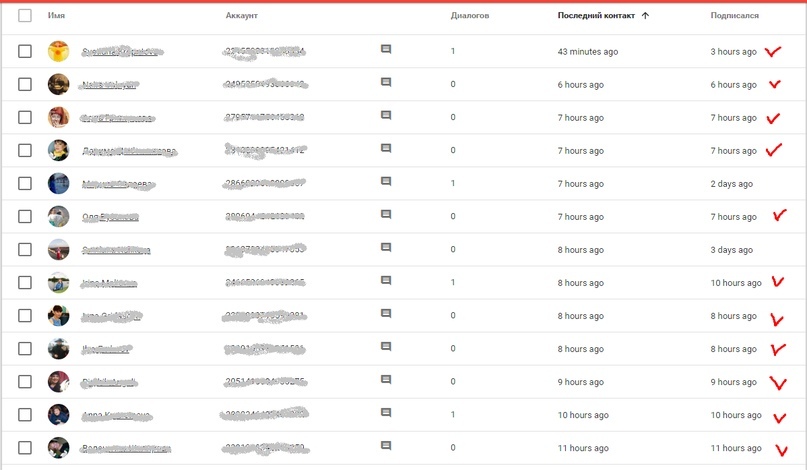Open chat icon in the 9 hours ago row
This screenshot has height=470, width=807.
click(386, 380)
